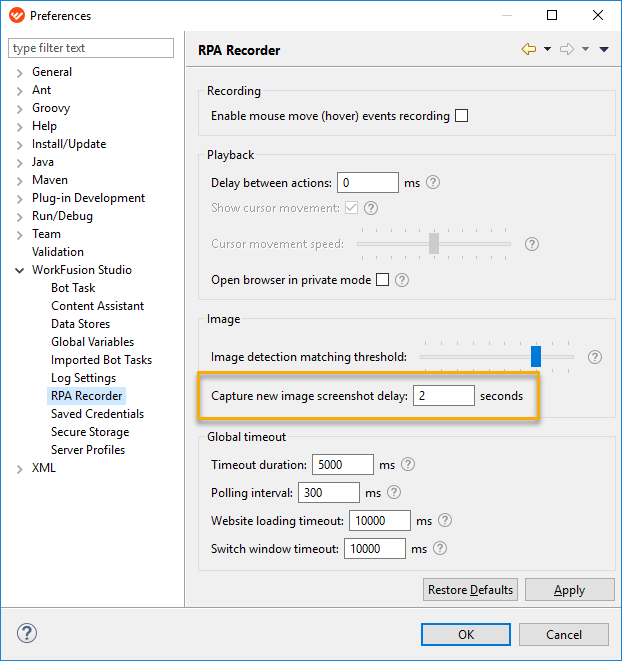Click the Polling interval field
622x661 pixels.
click(329, 492)
